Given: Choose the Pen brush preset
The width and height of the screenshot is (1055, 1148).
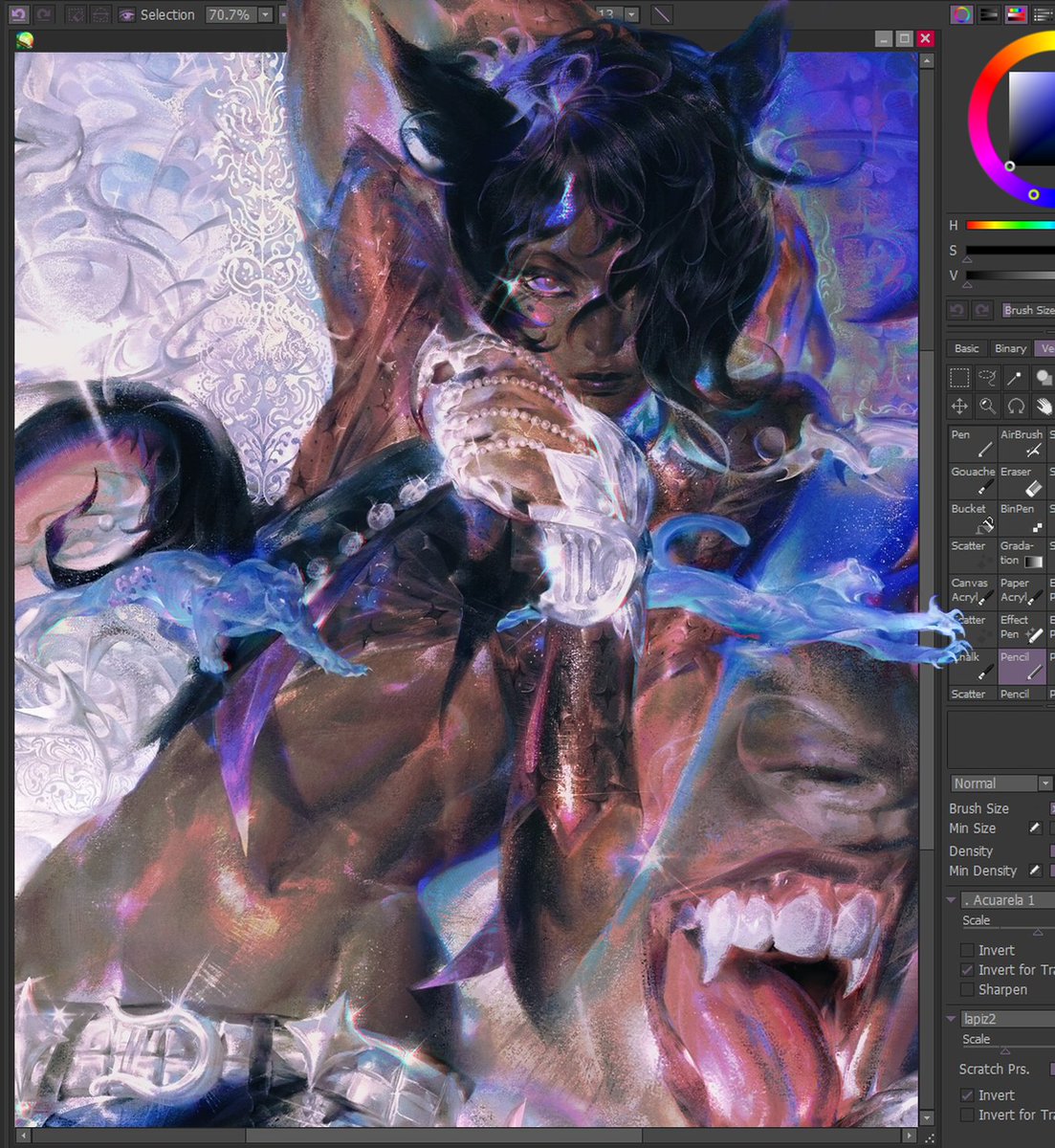Looking at the screenshot, I should (x=972, y=442).
